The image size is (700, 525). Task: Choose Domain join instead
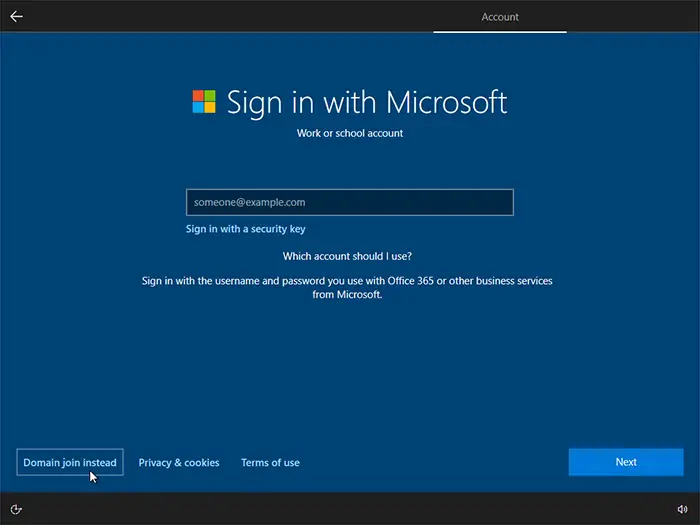(70, 462)
